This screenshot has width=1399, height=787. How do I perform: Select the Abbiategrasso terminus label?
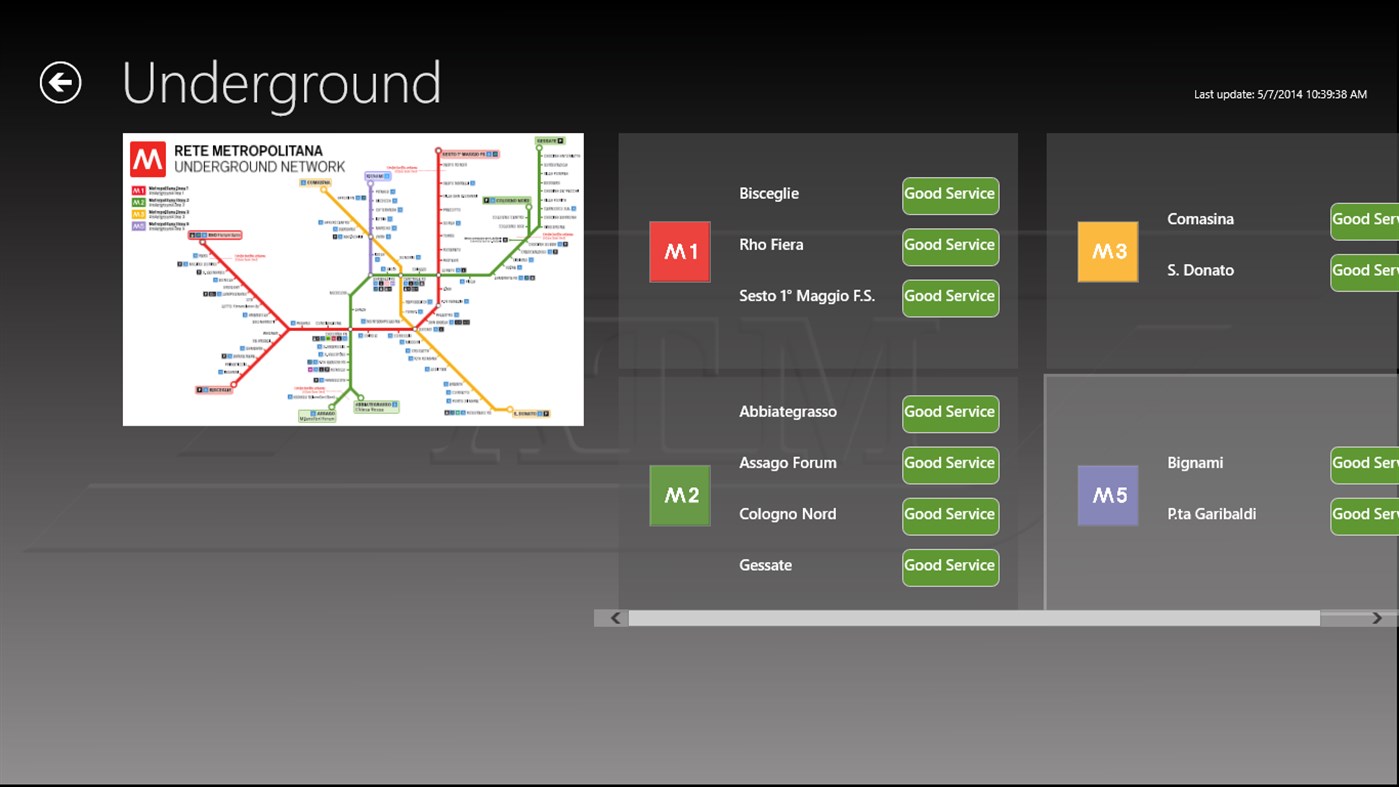[788, 412]
